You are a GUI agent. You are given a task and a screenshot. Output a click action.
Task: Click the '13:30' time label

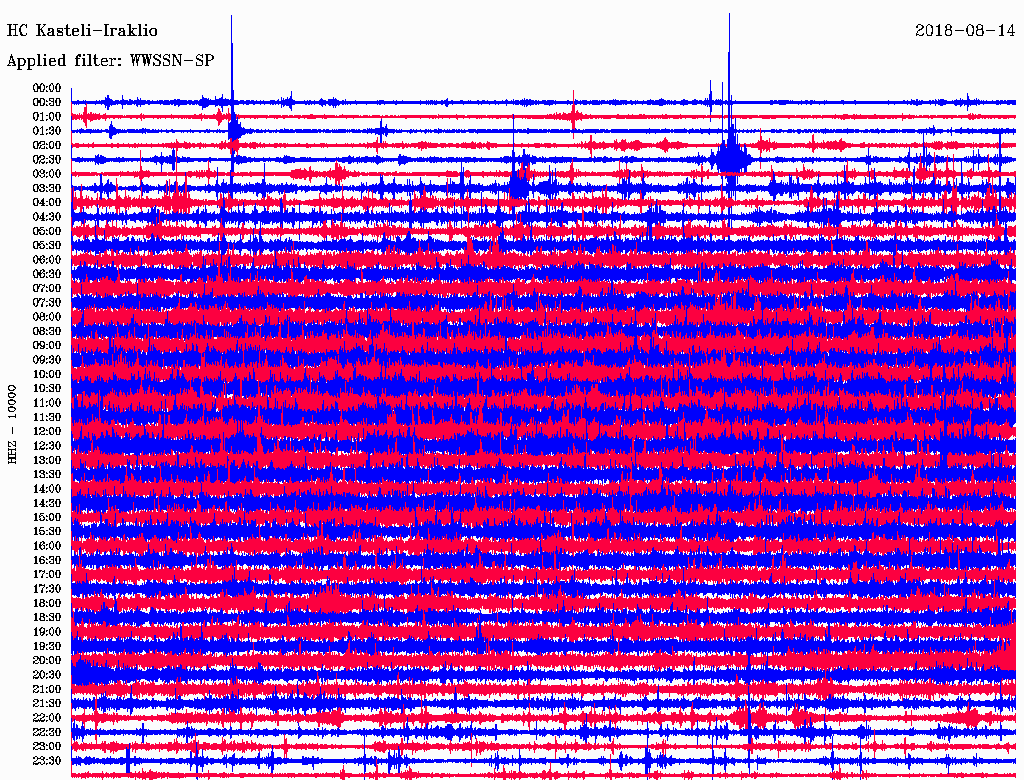pos(47,474)
